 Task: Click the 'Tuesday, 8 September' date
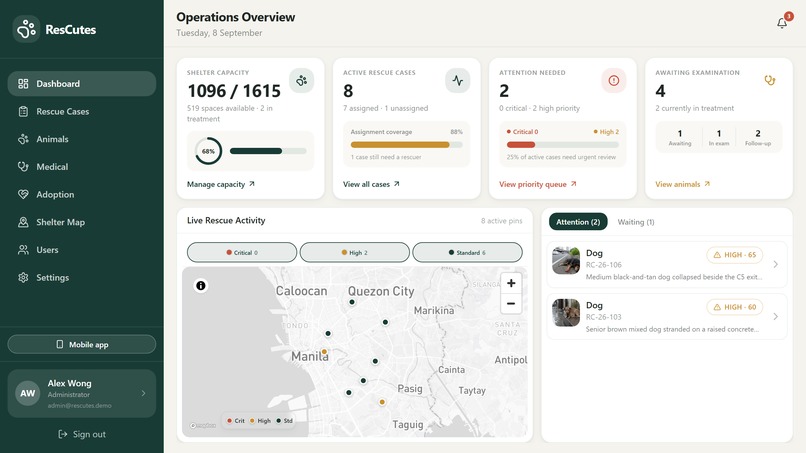[219, 33]
